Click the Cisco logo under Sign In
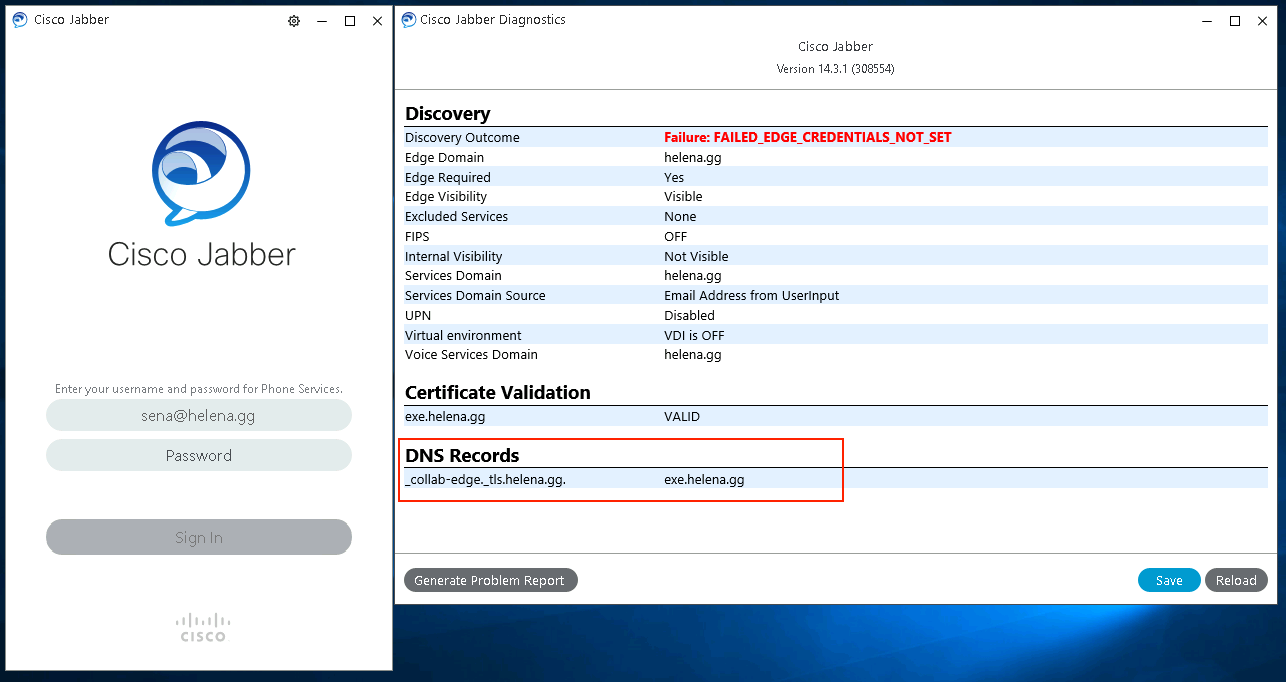This screenshot has width=1286, height=682. pos(202,627)
